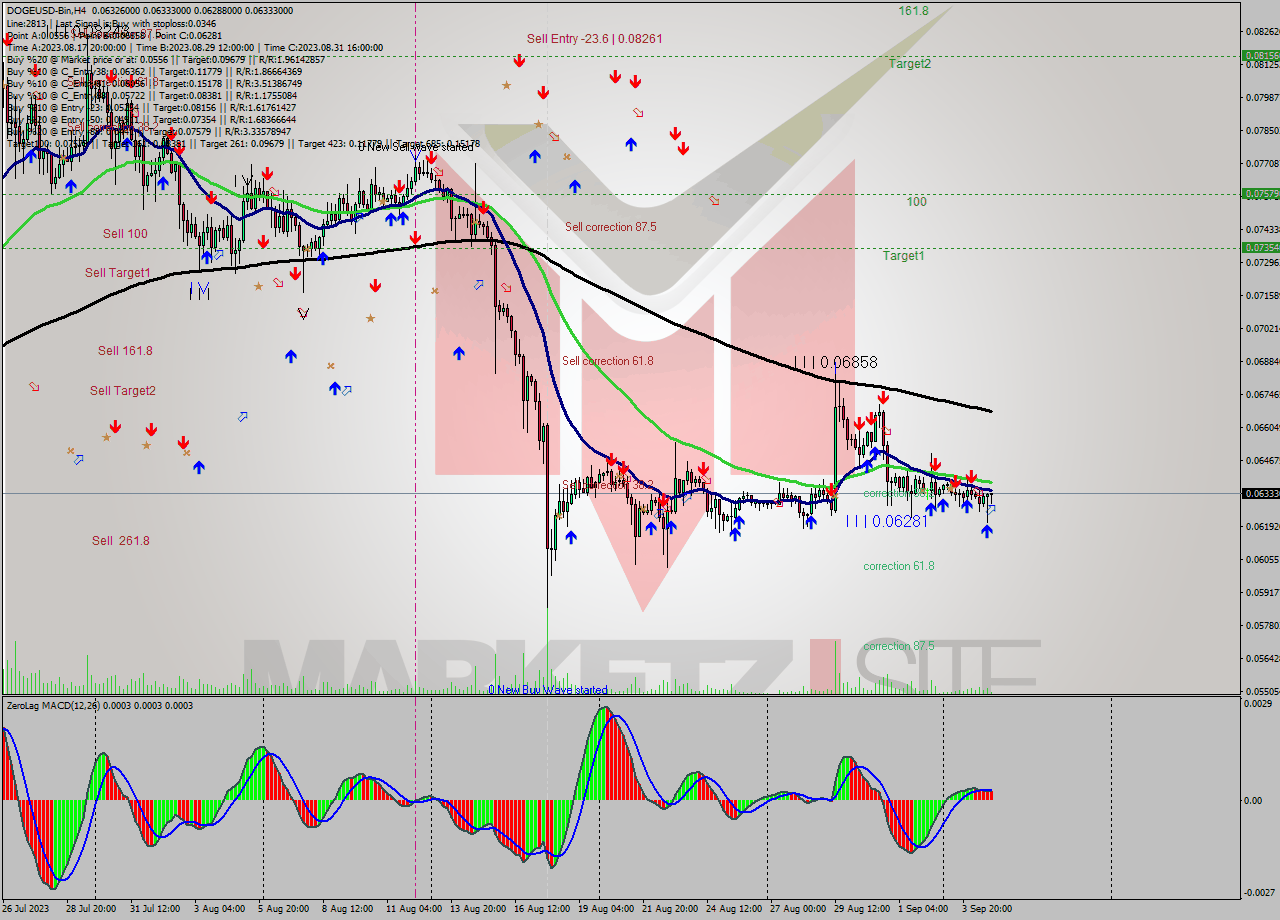
Task: Click the '0 New Sell wave started' label
Action: tap(416, 147)
